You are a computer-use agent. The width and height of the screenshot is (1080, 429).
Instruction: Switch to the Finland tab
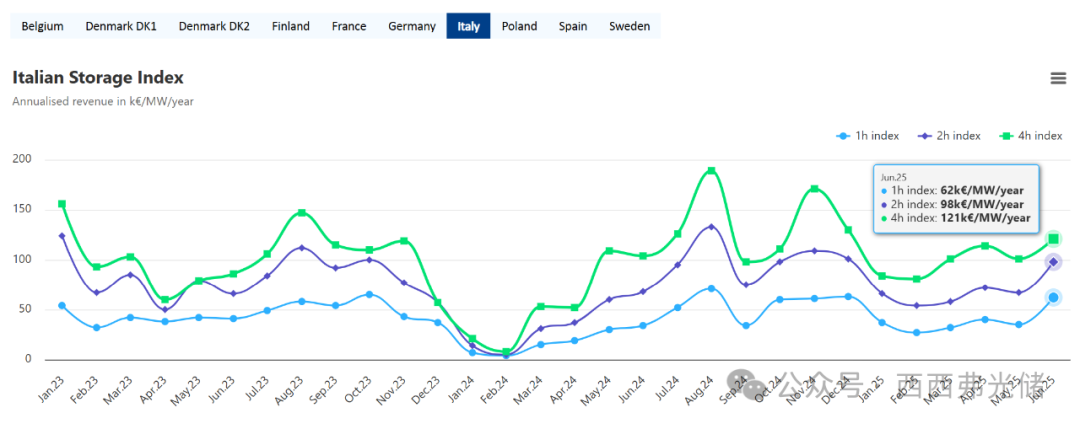tap(291, 26)
